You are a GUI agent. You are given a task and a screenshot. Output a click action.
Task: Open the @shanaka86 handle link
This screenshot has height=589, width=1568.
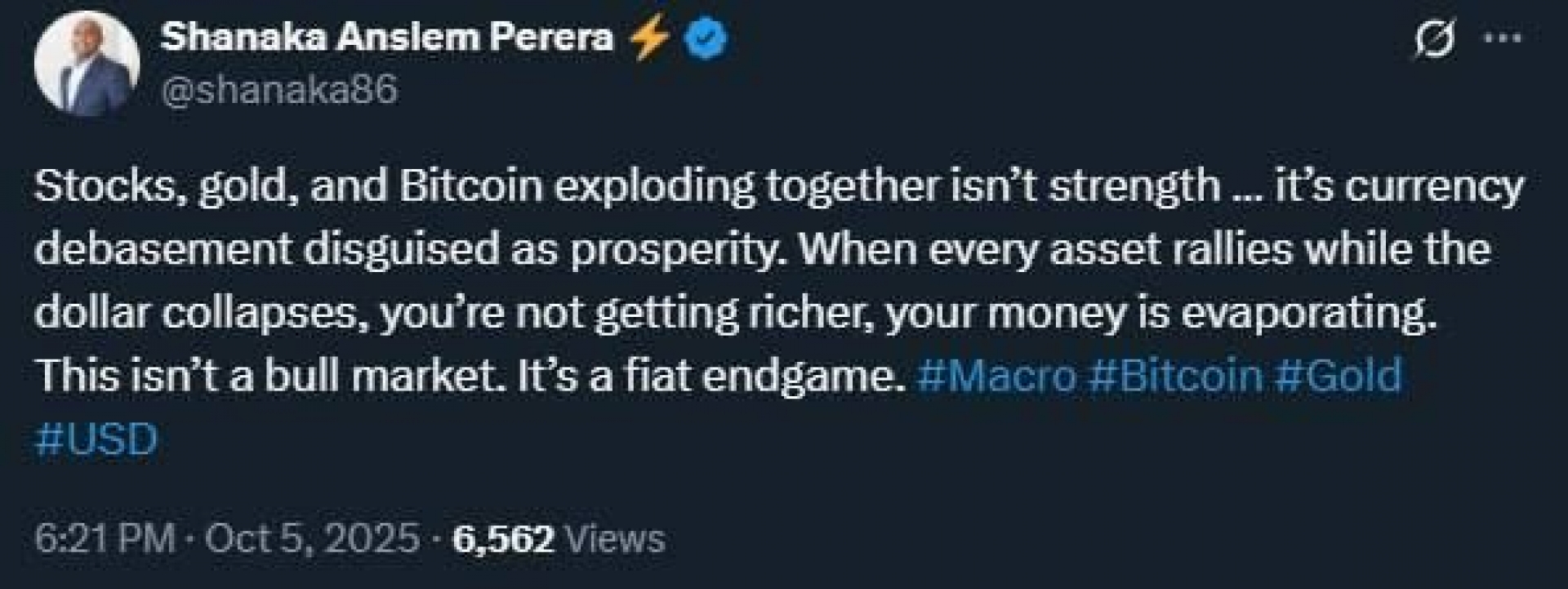(280, 88)
